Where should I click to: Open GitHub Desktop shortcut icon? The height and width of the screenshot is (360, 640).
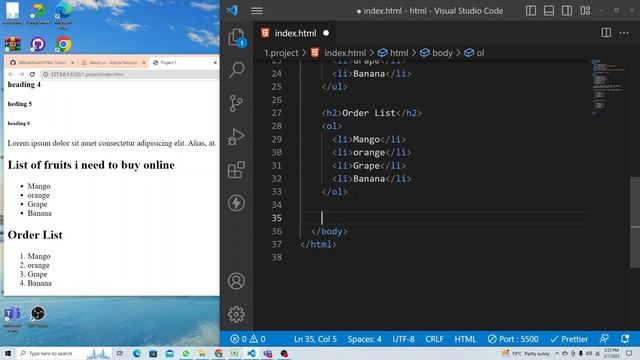click(x=38, y=44)
